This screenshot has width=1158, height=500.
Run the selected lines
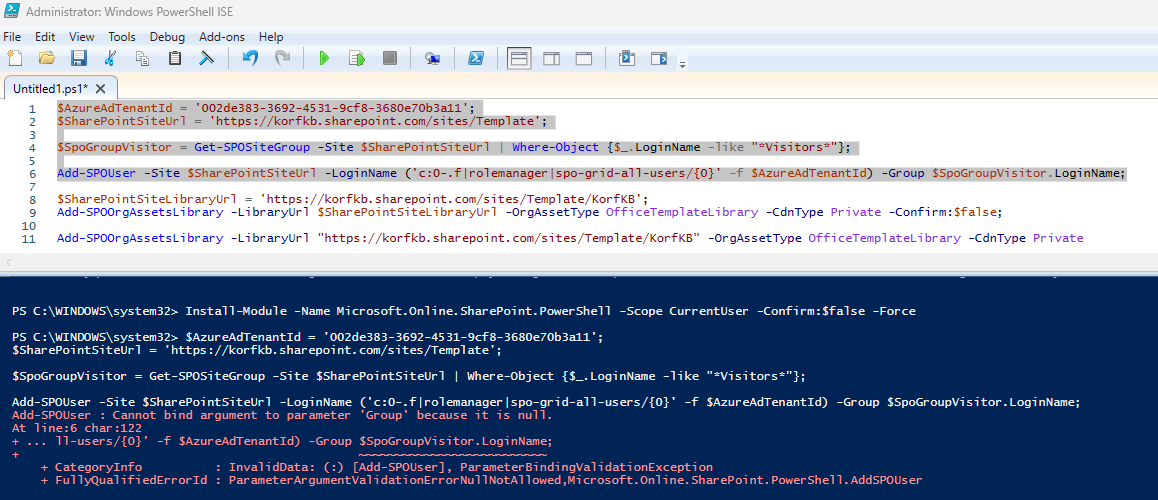[357, 58]
